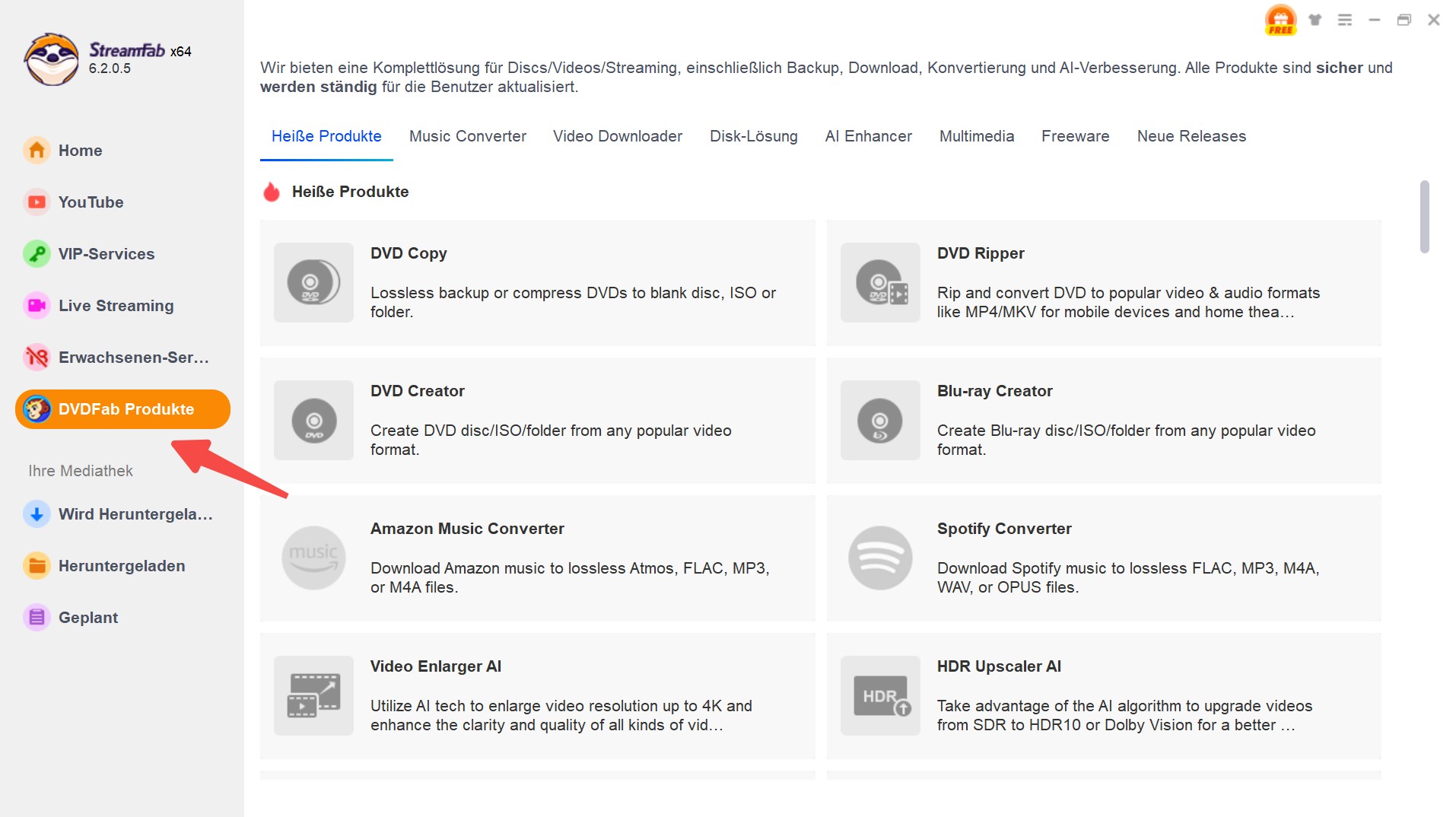Open the Erwachsenen-Services icon
Viewport: 1456px width, 817px height.
[x=37, y=358]
